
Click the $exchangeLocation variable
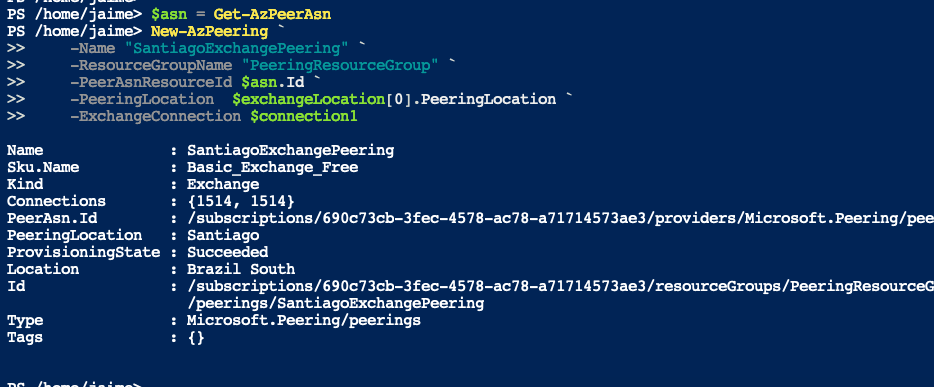tap(309, 99)
